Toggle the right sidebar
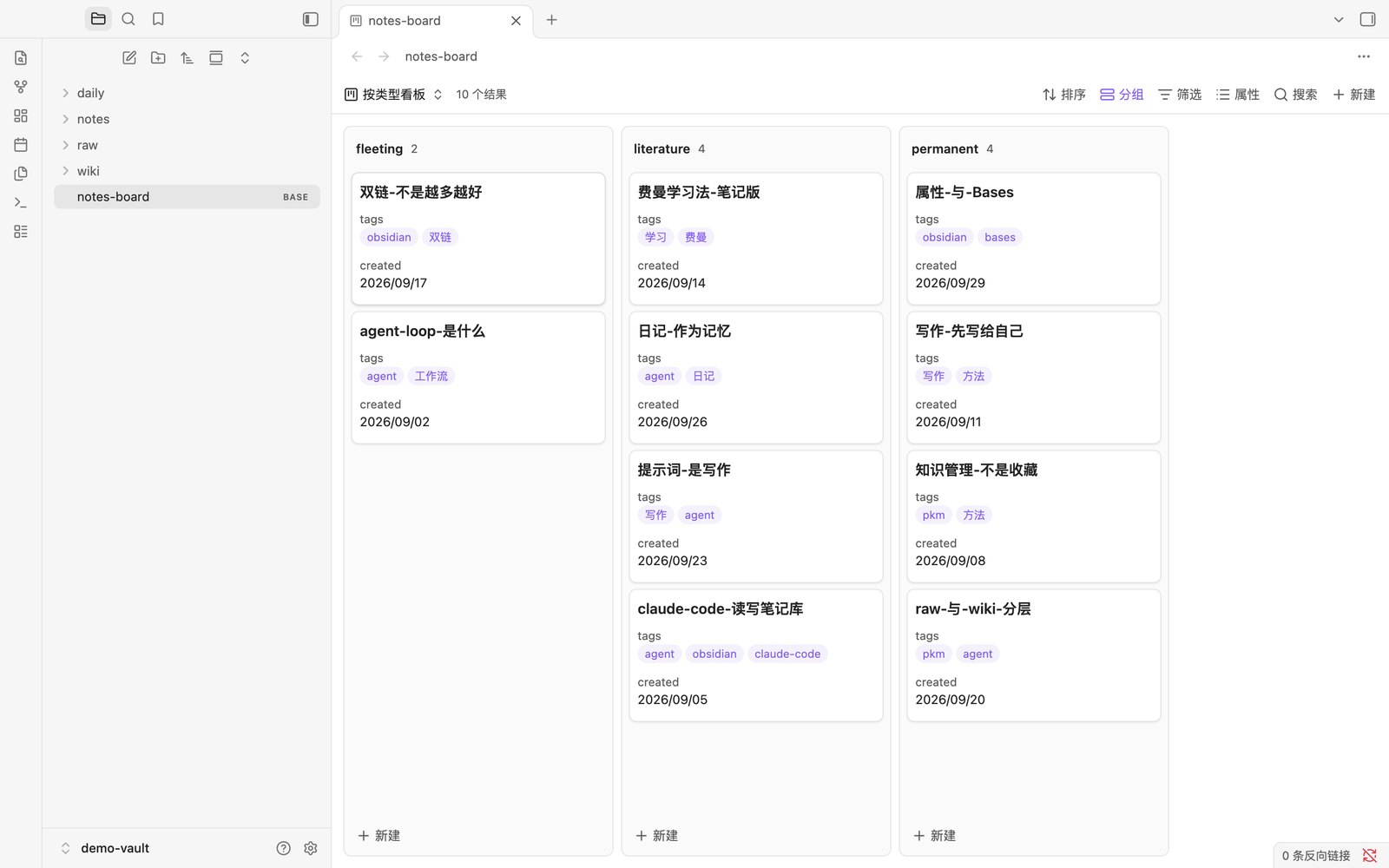This screenshot has width=1389, height=868. pyautogui.click(x=1367, y=19)
